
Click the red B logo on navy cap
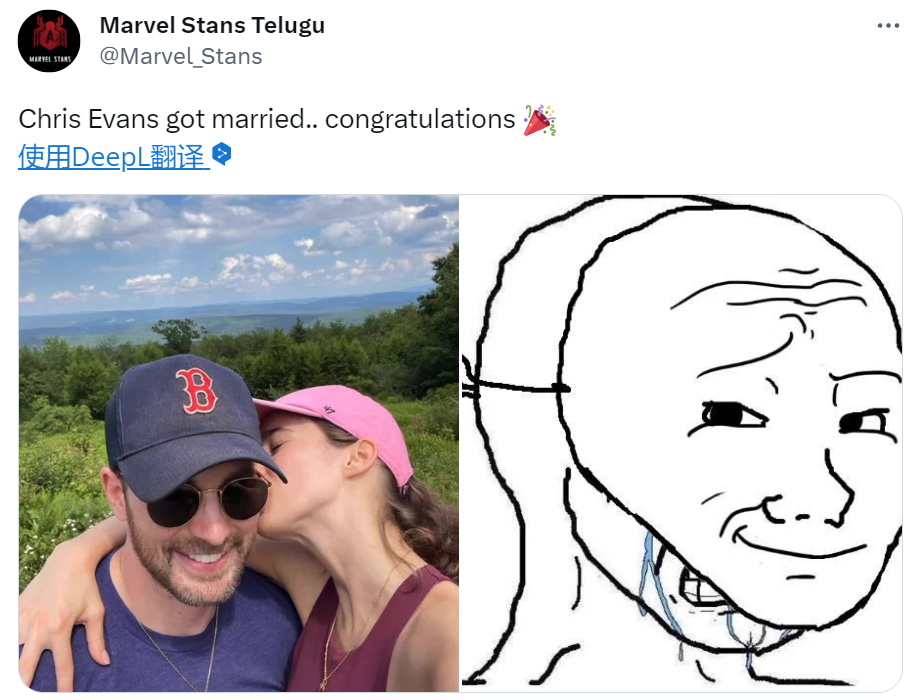tap(197, 390)
